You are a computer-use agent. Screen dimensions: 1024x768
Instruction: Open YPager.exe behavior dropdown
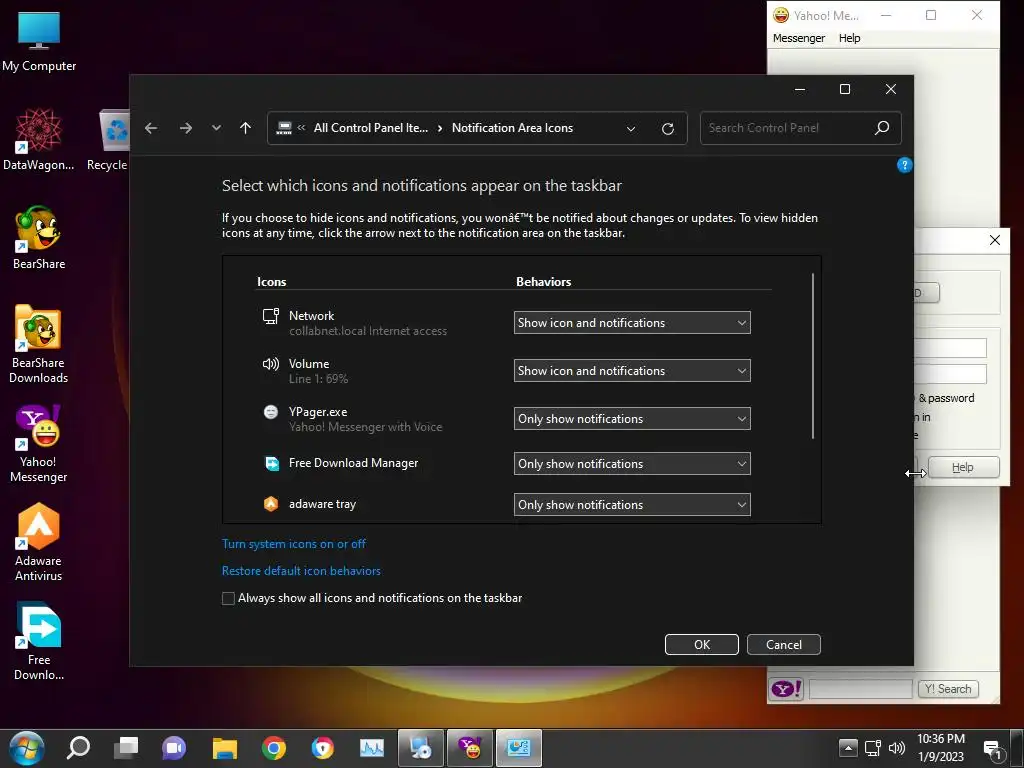632,419
